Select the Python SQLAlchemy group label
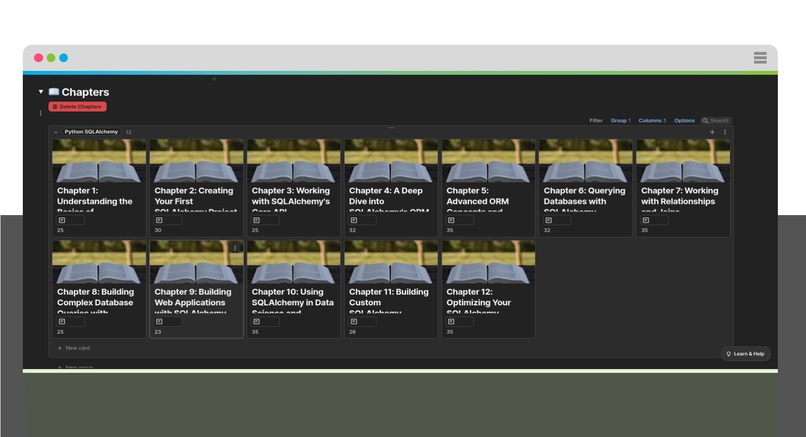This screenshot has height=437, width=806. click(x=91, y=132)
